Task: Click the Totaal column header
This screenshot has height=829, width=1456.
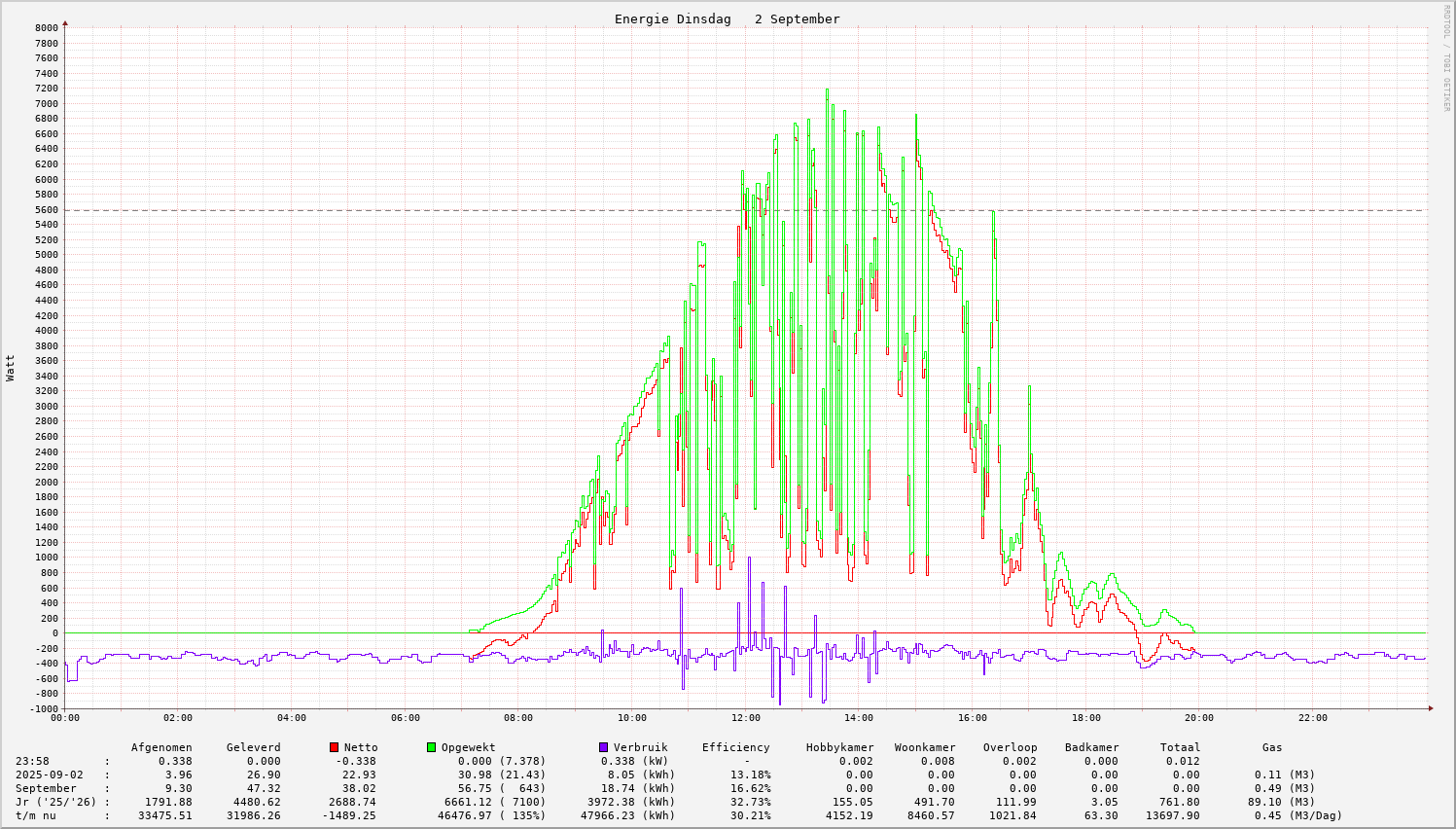Action: (1180, 747)
